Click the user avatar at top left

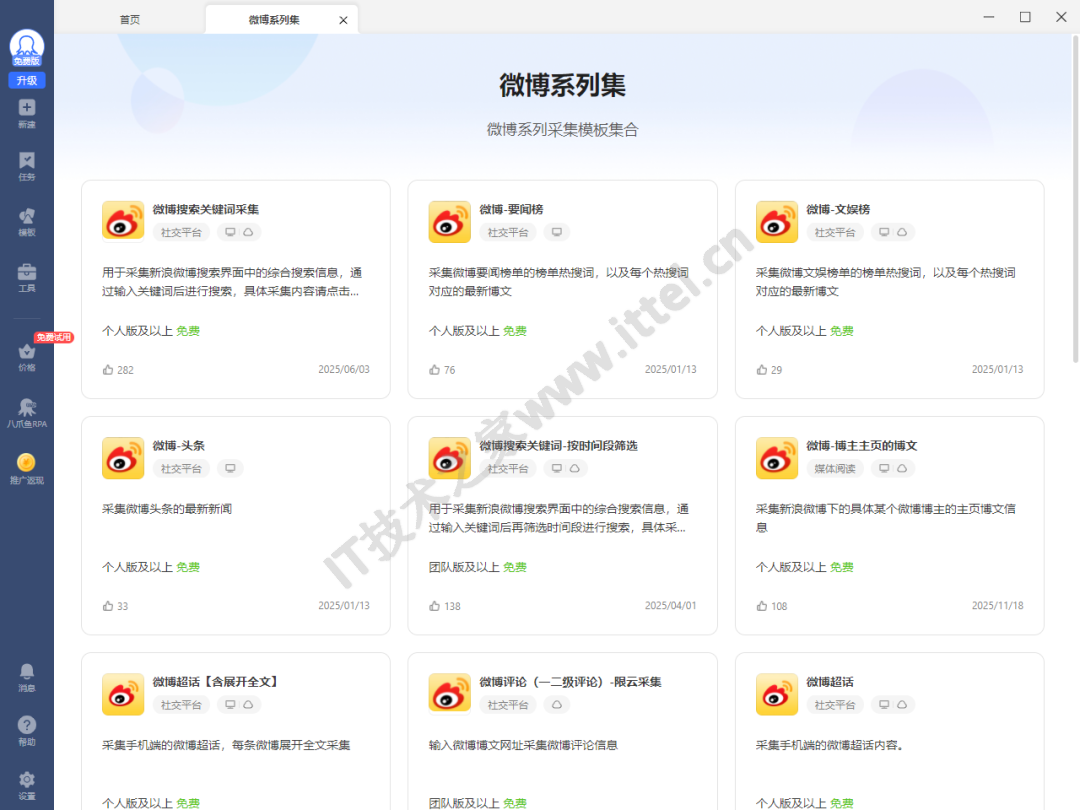(27, 45)
